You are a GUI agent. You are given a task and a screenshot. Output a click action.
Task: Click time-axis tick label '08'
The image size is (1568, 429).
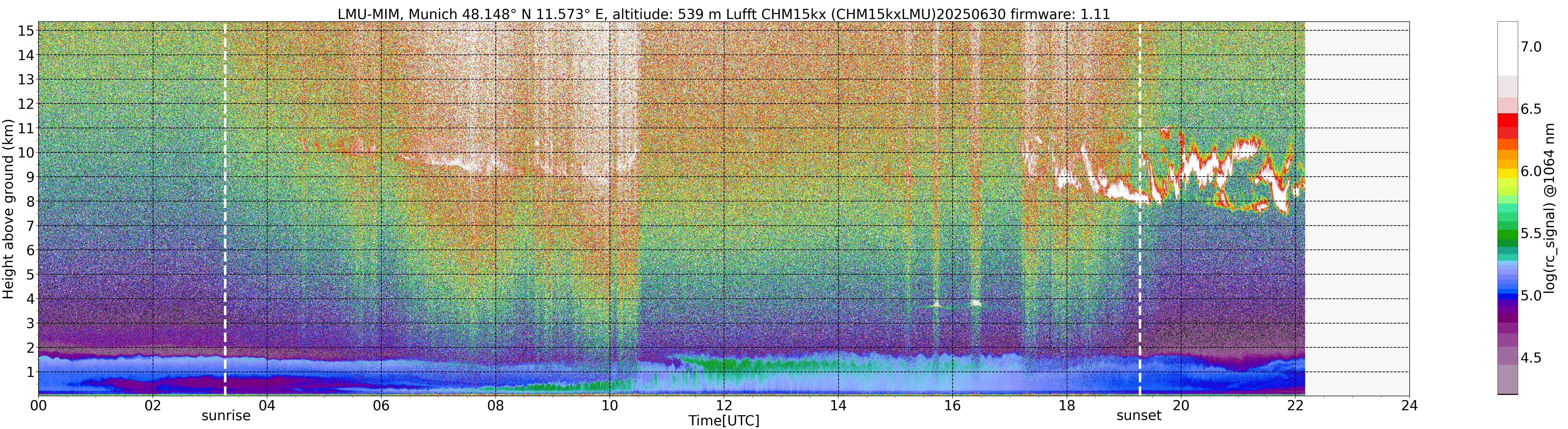[495, 406]
